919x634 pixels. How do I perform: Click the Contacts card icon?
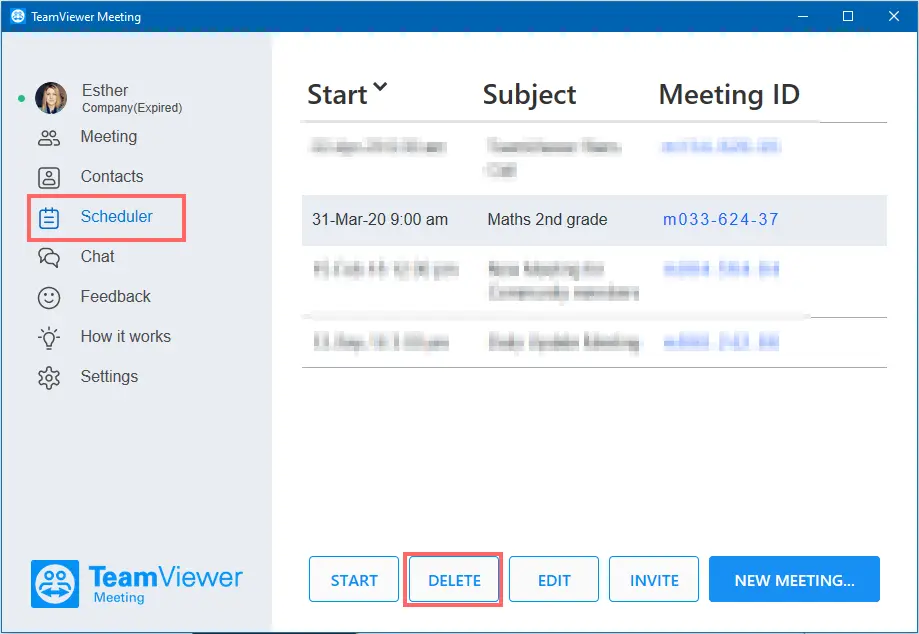[x=49, y=178]
